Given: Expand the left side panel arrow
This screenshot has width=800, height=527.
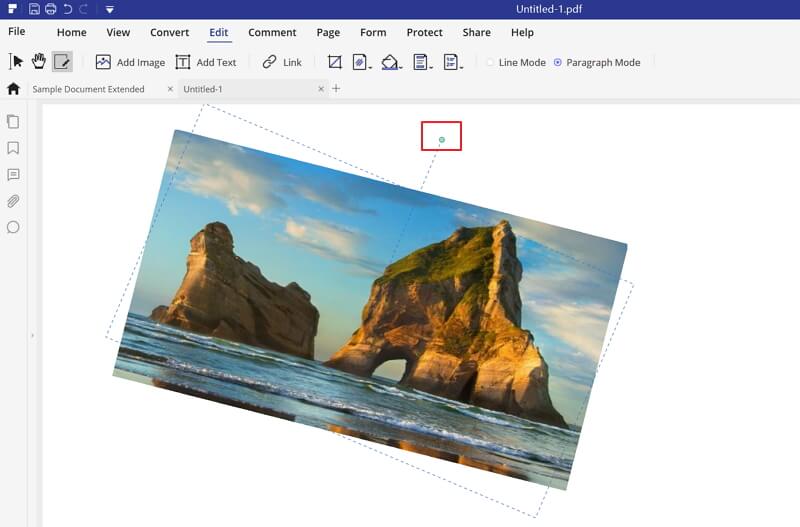Looking at the screenshot, I should pyautogui.click(x=33, y=336).
